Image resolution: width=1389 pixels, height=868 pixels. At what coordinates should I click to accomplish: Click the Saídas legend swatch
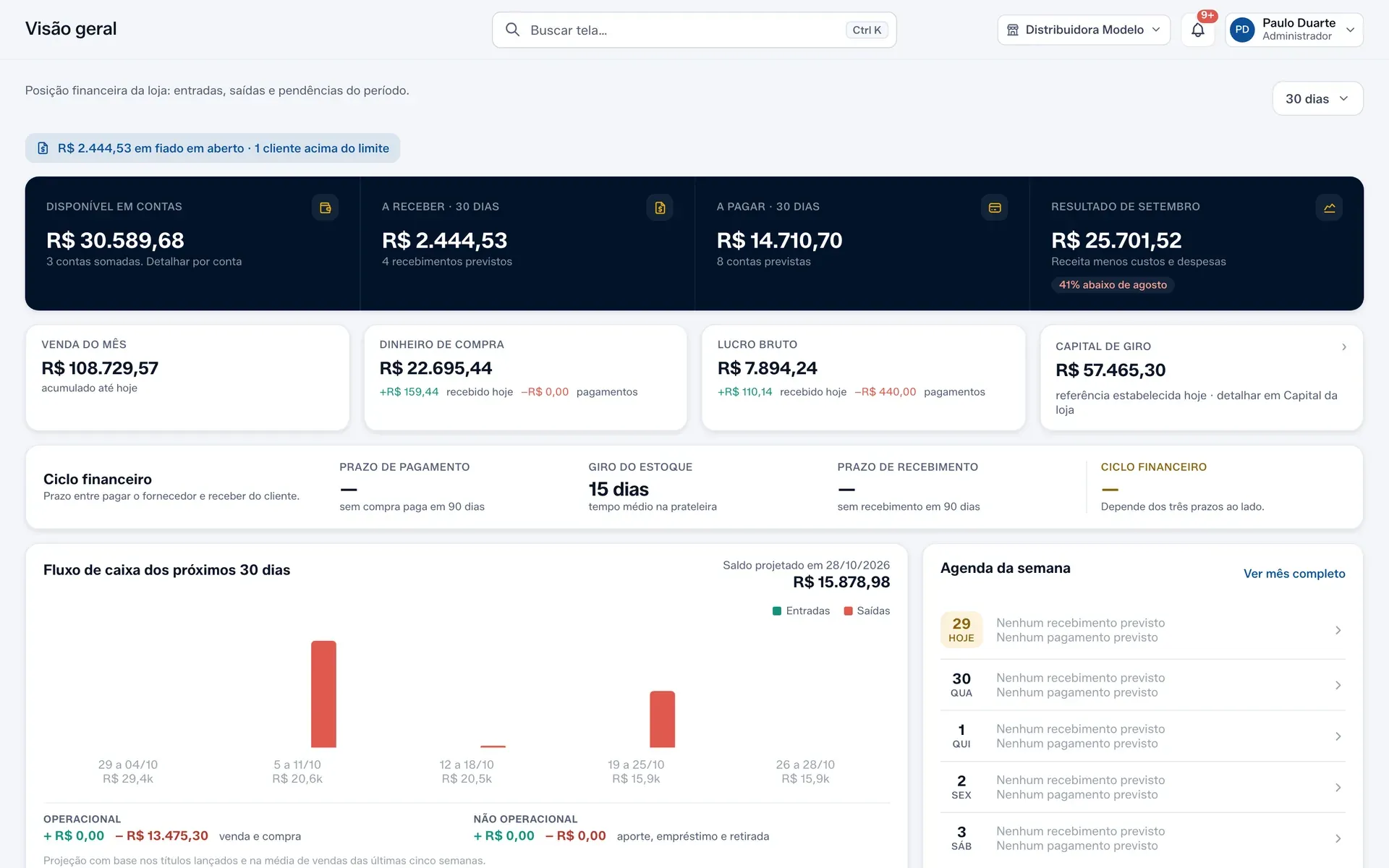pyautogui.click(x=848, y=611)
